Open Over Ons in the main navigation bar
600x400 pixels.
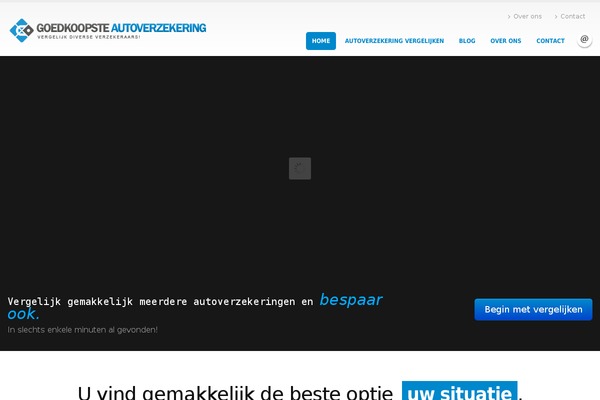[505, 41]
